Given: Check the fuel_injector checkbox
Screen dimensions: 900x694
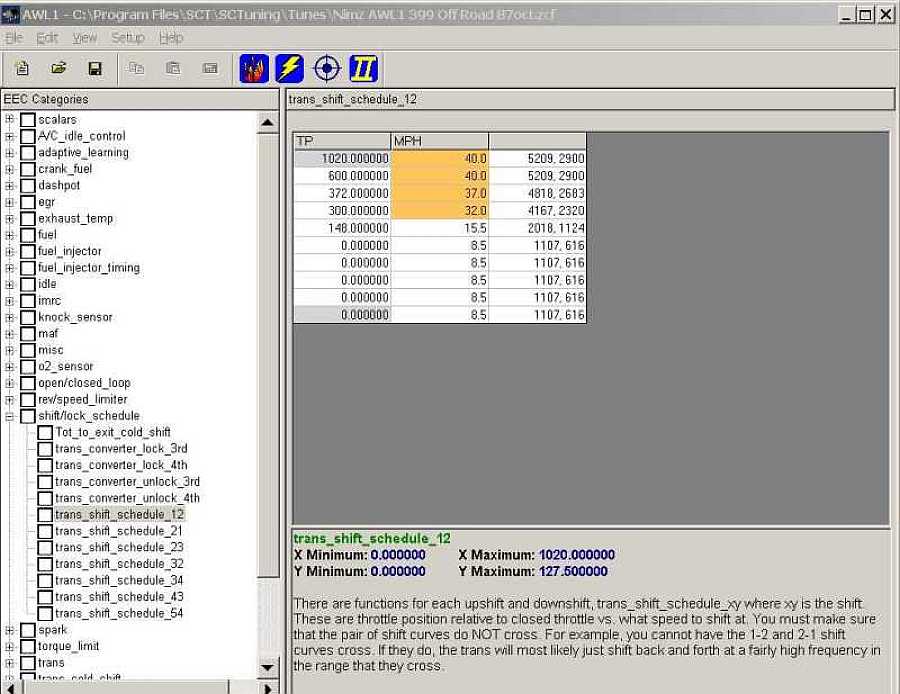Looking at the screenshot, I should tap(28, 251).
